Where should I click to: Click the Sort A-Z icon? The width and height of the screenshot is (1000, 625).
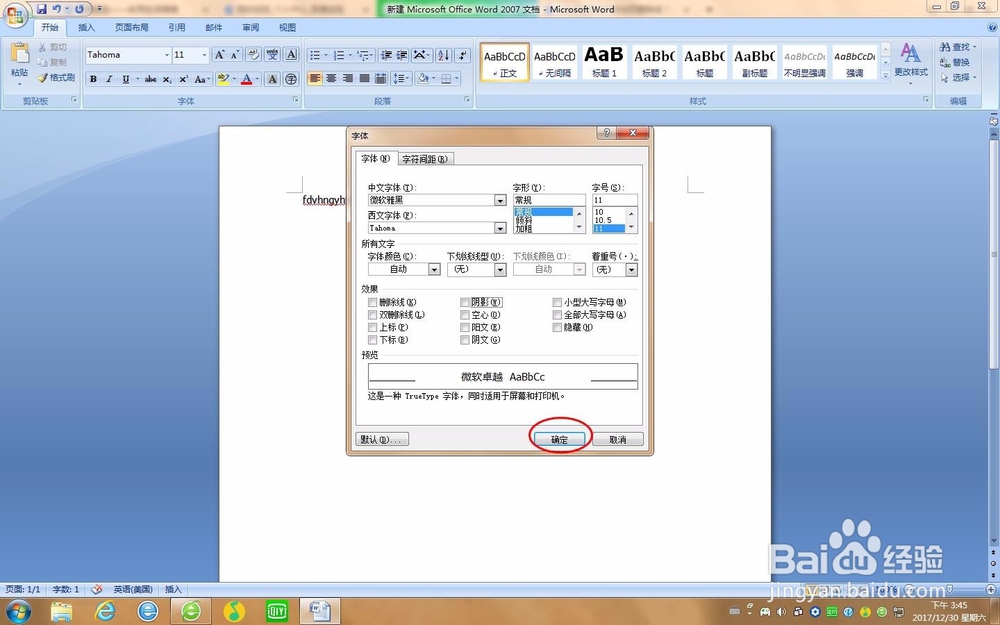click(x=444, y=55)
